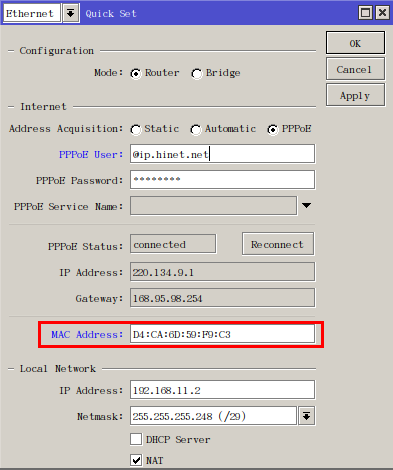Click the Local Network IP Address field
The width and height of the screenshot is (393, 470).
coord(222,390)
